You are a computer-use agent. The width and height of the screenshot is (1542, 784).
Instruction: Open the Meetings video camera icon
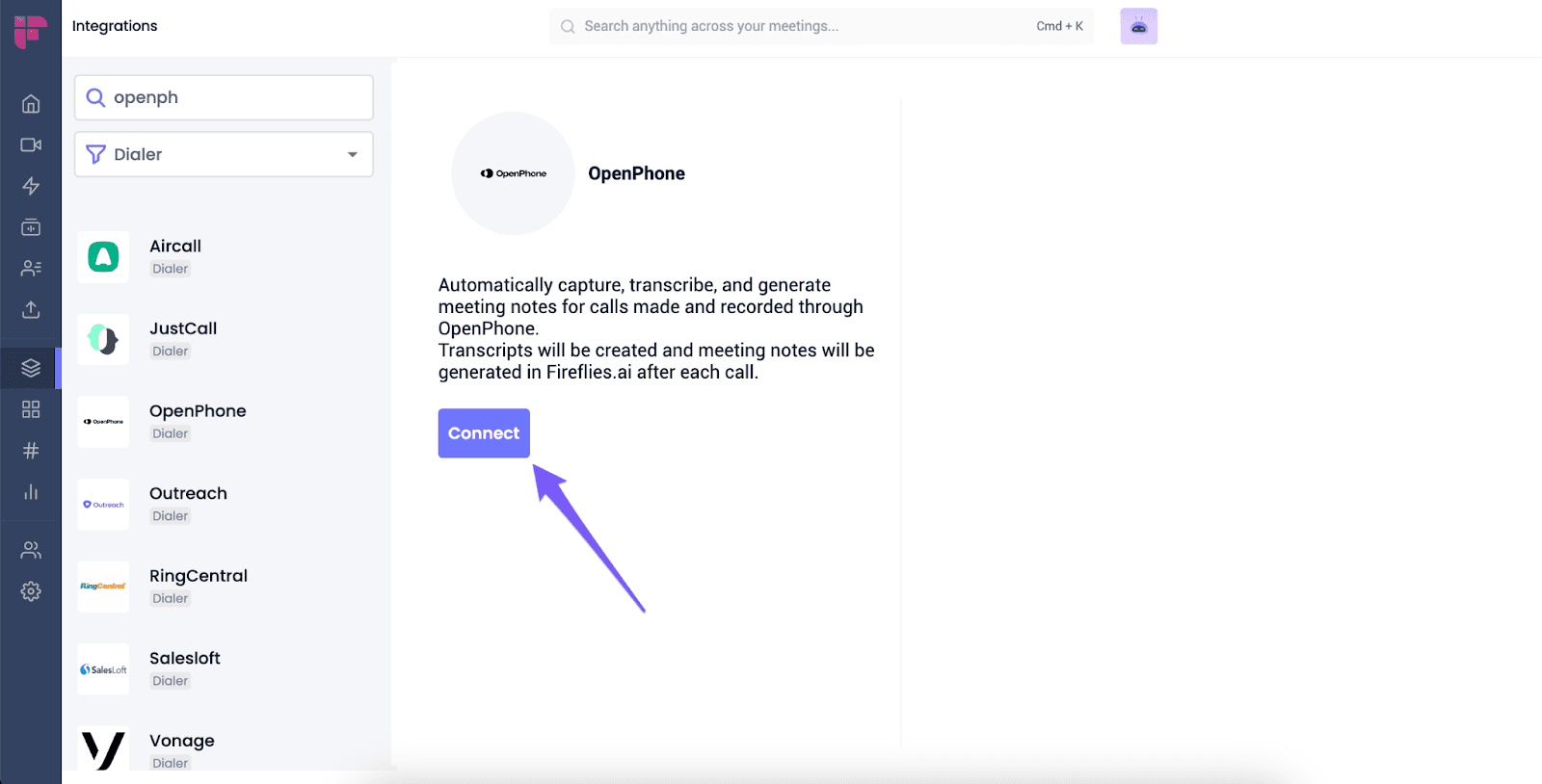(x=31, y=144)
